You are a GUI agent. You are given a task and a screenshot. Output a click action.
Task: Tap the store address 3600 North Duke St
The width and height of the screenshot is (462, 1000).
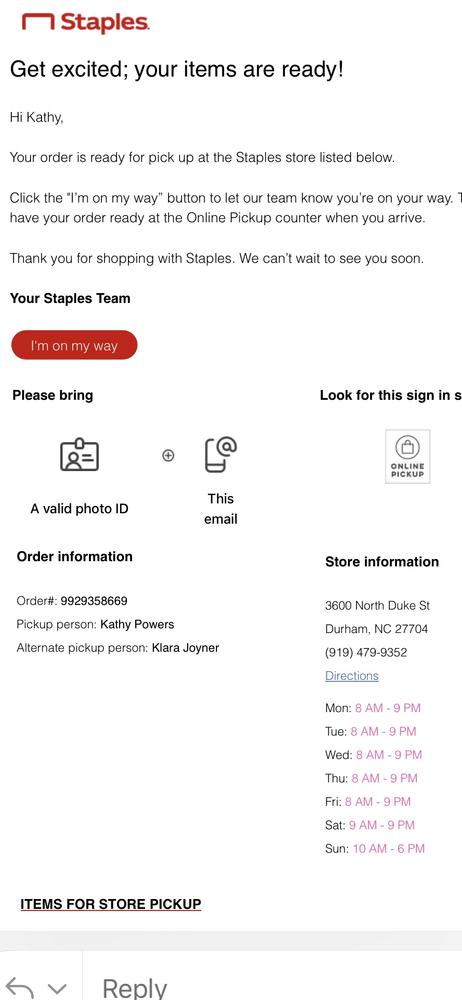pos(377,605)
